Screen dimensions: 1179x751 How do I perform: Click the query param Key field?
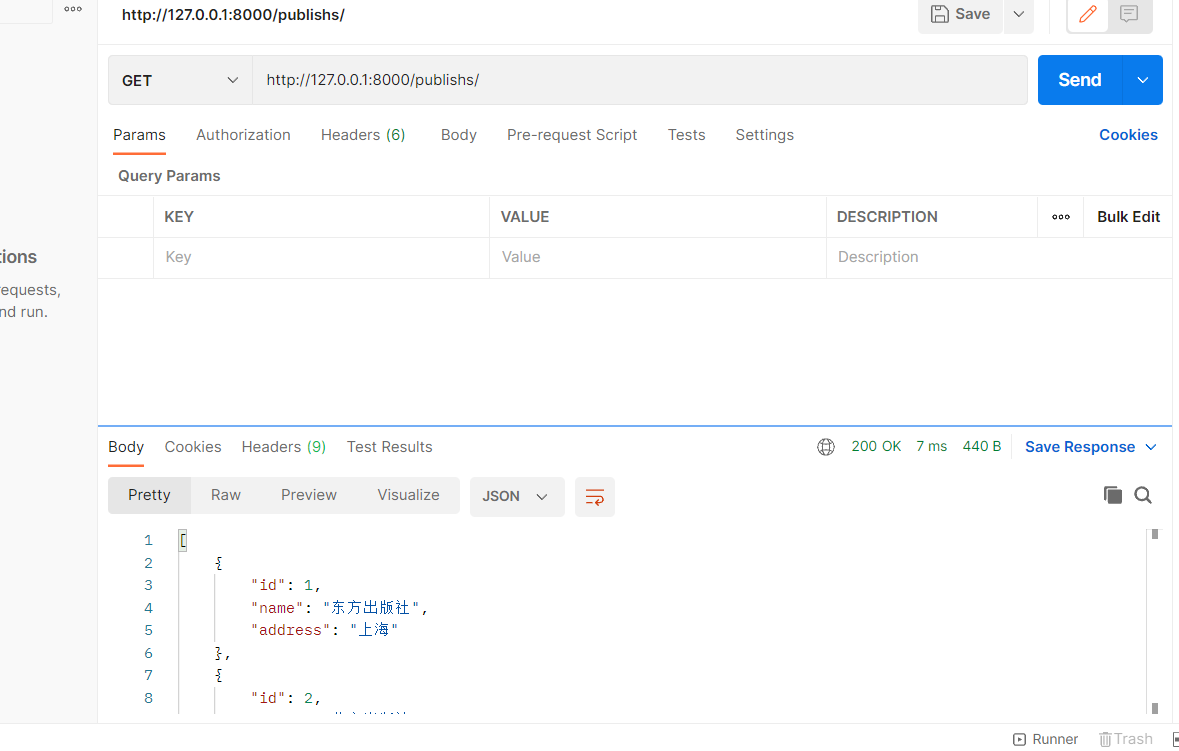click(x=320, y=257)
